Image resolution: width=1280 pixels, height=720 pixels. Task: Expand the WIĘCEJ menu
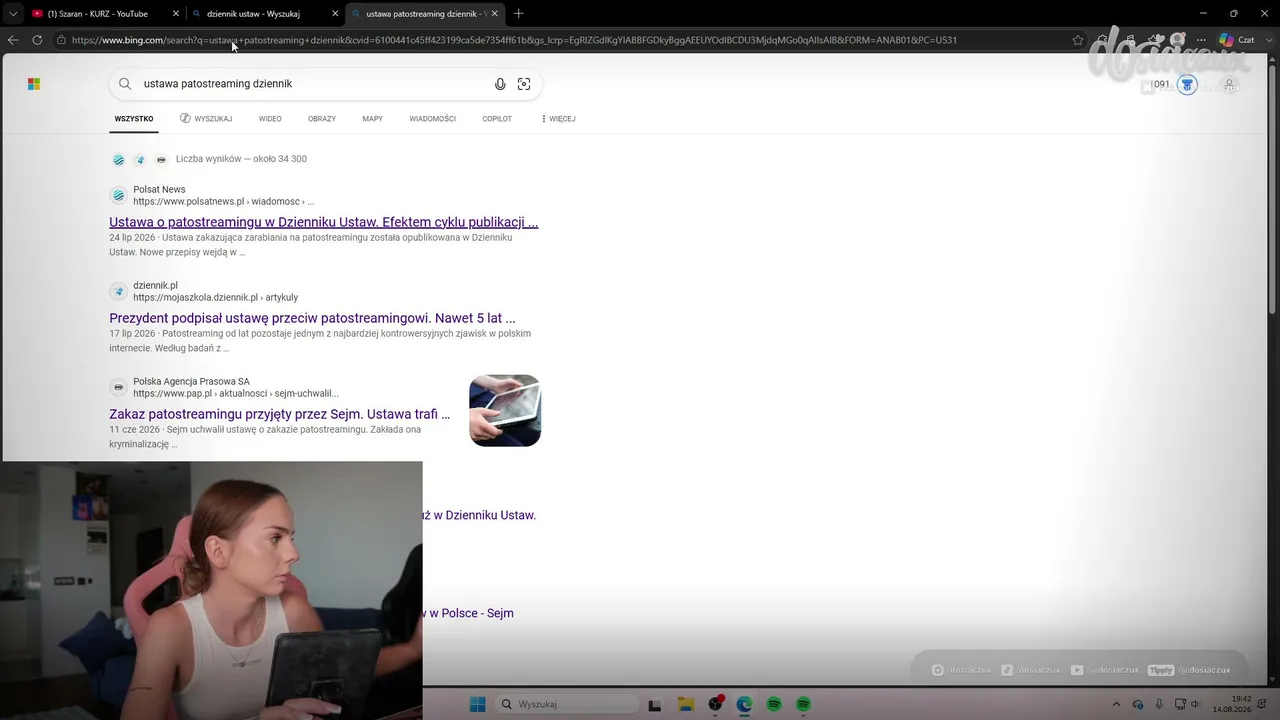[558, 119]
